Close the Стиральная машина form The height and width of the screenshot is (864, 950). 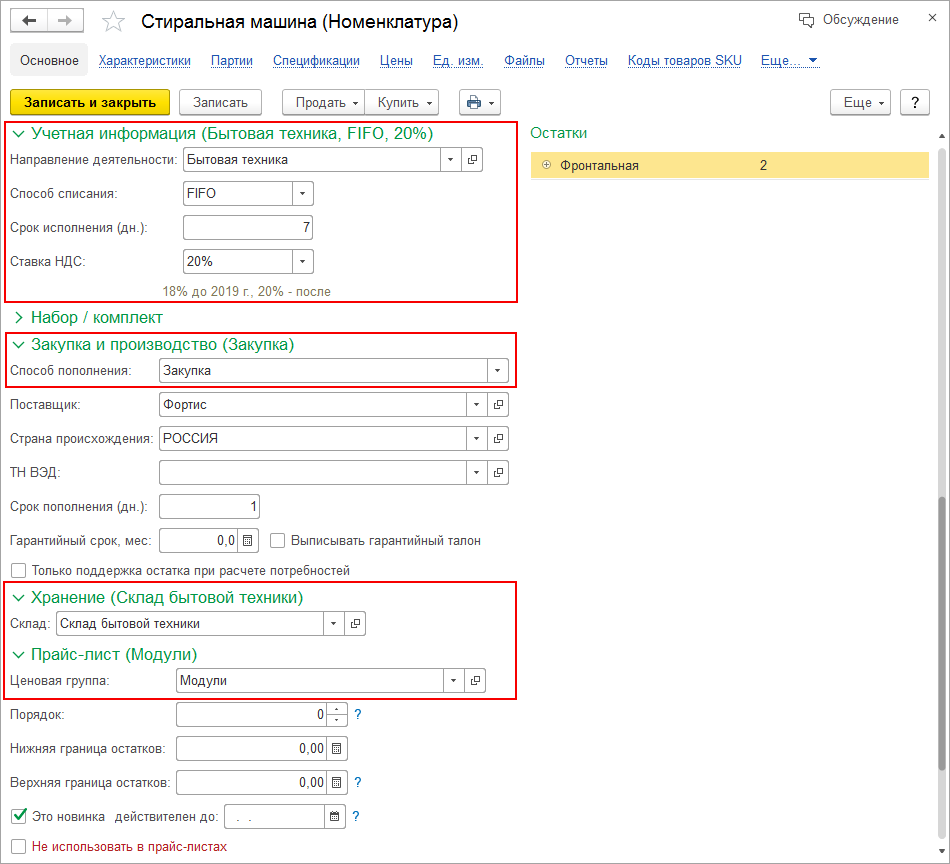(x=932, y=18)
